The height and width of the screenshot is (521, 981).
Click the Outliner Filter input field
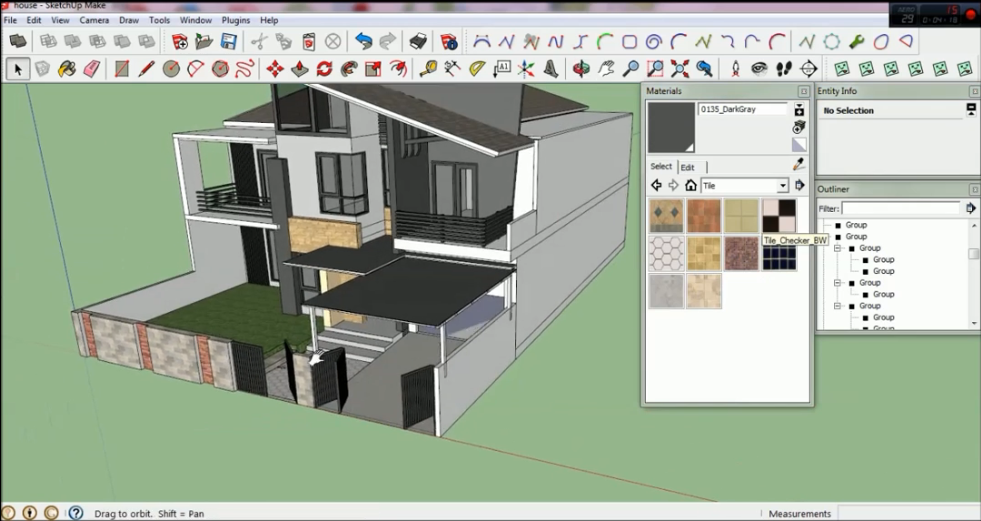click(900, 208)
